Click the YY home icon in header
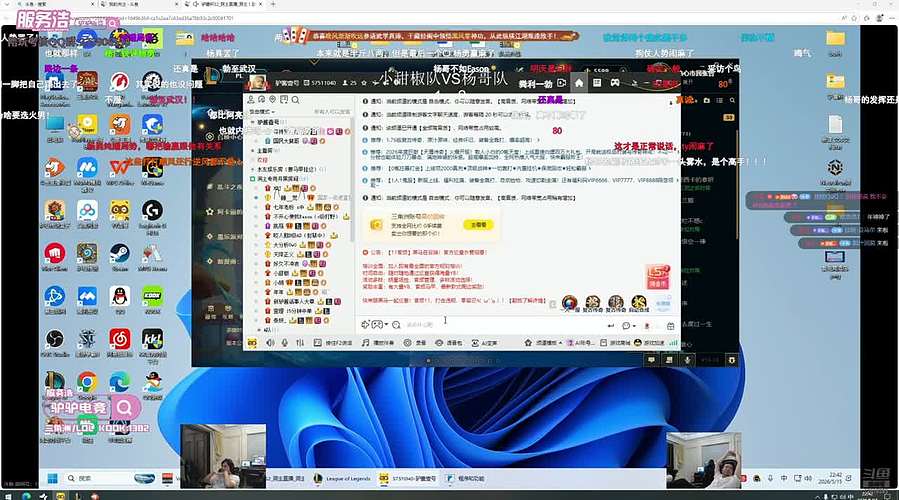Viewport: 899px width, 500px height. [579, 83]
